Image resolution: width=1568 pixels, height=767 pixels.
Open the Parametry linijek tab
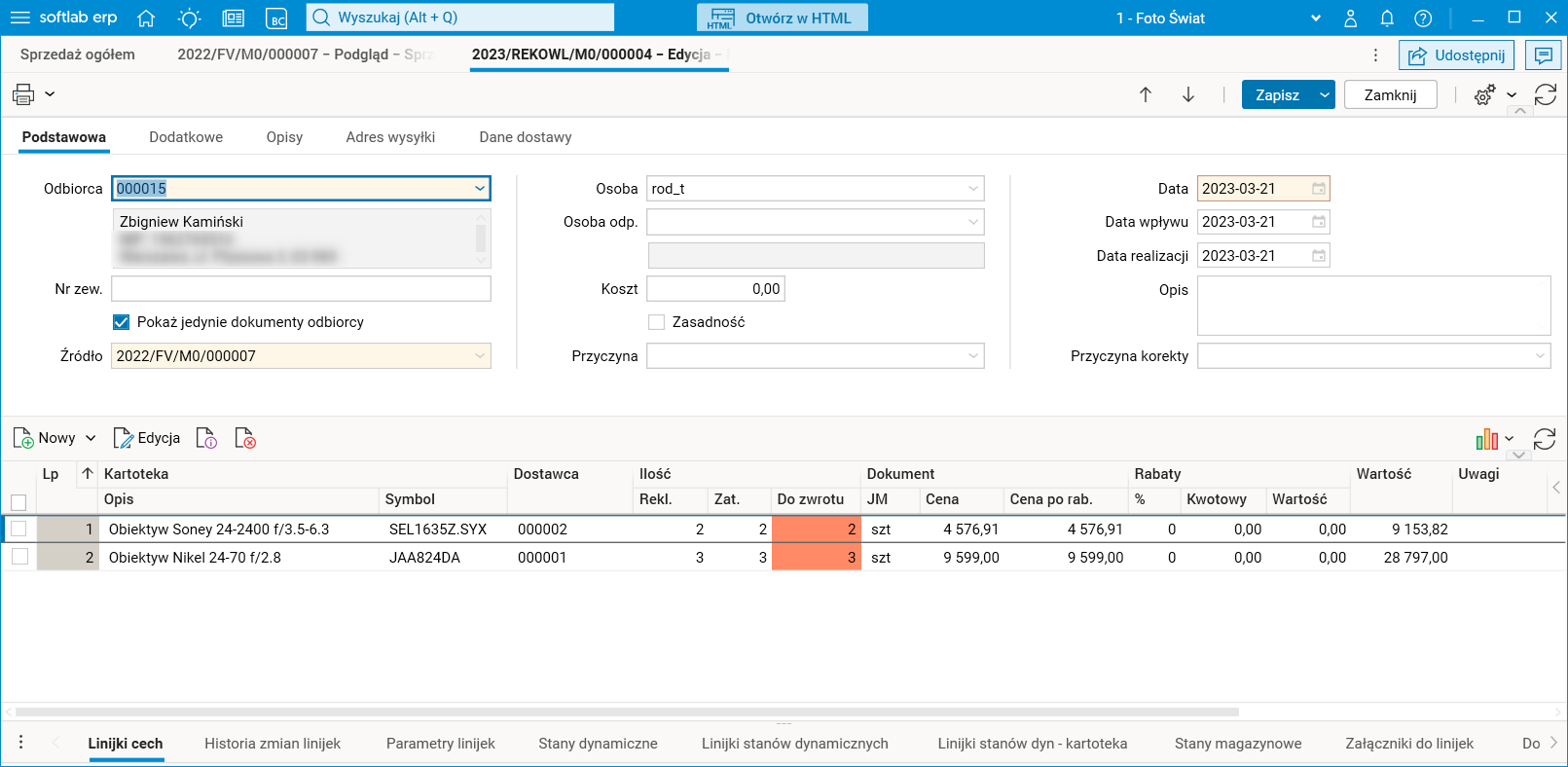click(x=441, y=744)
